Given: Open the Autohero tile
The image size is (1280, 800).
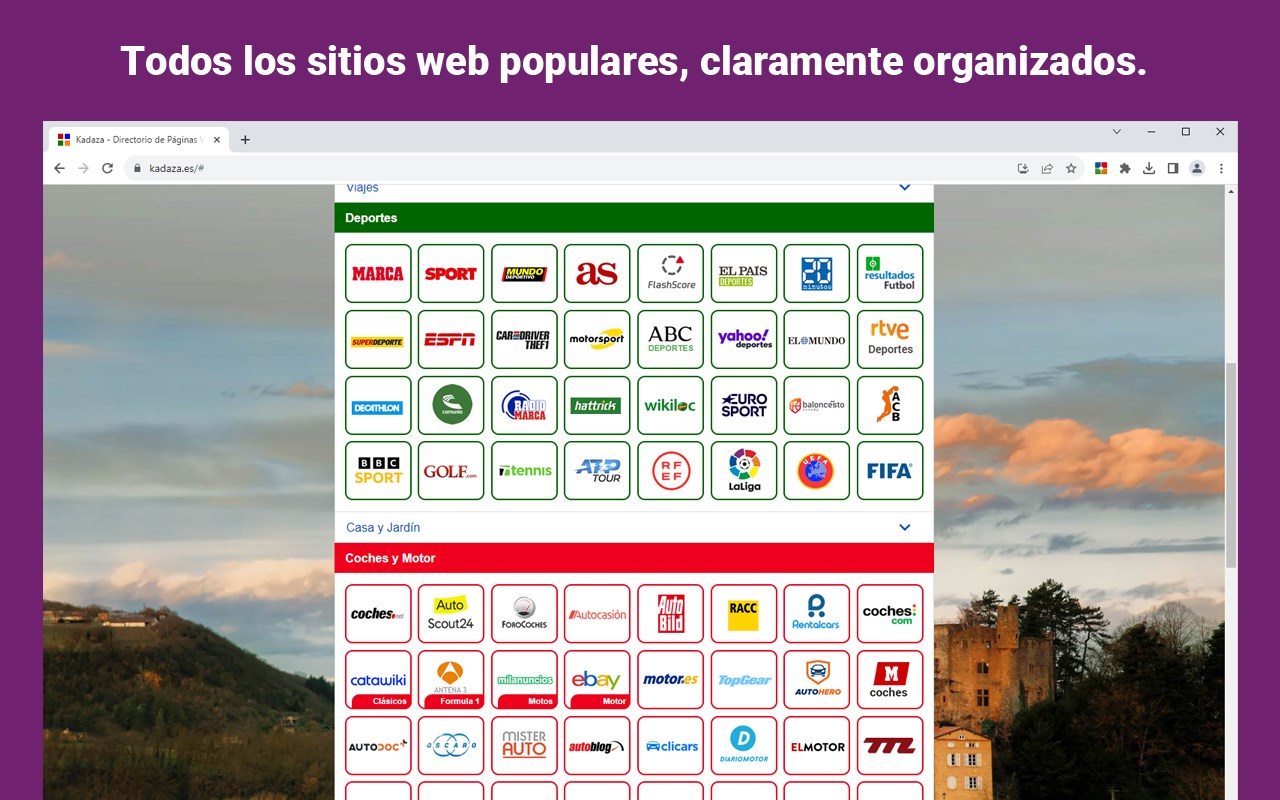Looking at the screenshot, I should (x=817, y=680).
